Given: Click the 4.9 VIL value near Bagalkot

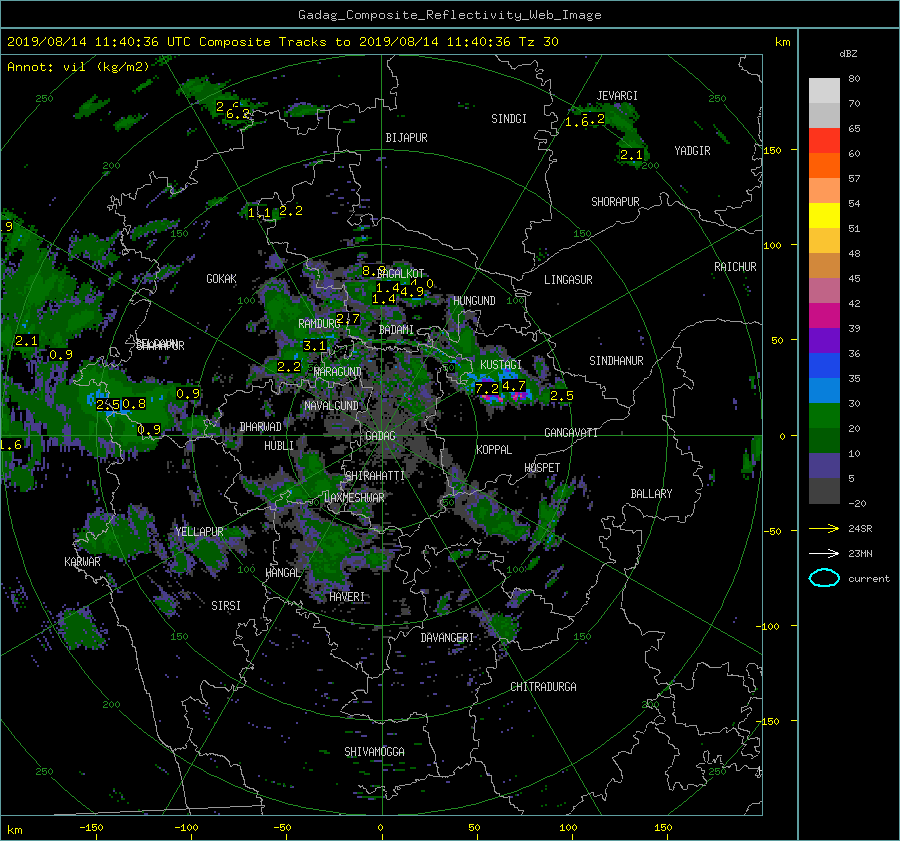Looking at the screenshot, I should point(412,292).
